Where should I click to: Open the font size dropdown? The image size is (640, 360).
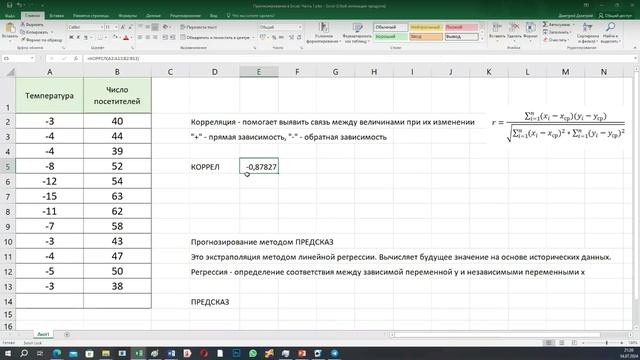coord(116,27)
